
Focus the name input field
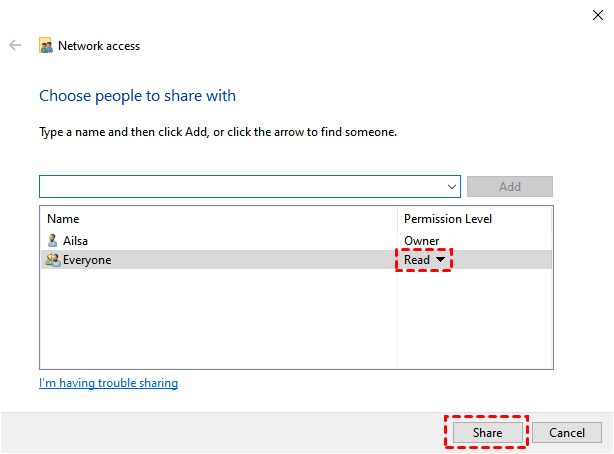pos(240,187)
